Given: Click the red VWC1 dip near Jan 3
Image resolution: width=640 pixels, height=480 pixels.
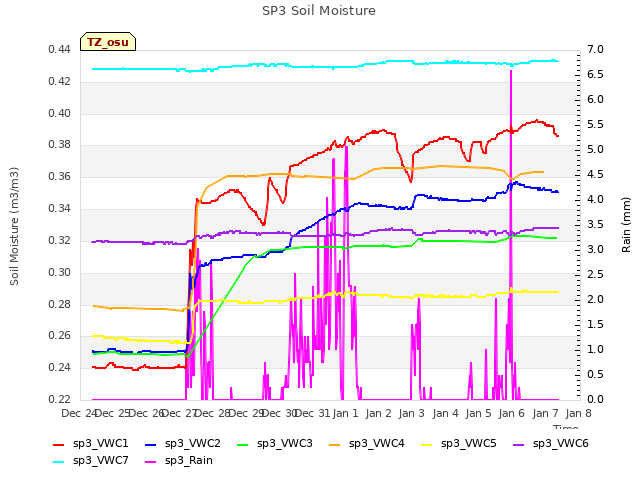Looking at the screenshot, I should click(x=411, y=181).
